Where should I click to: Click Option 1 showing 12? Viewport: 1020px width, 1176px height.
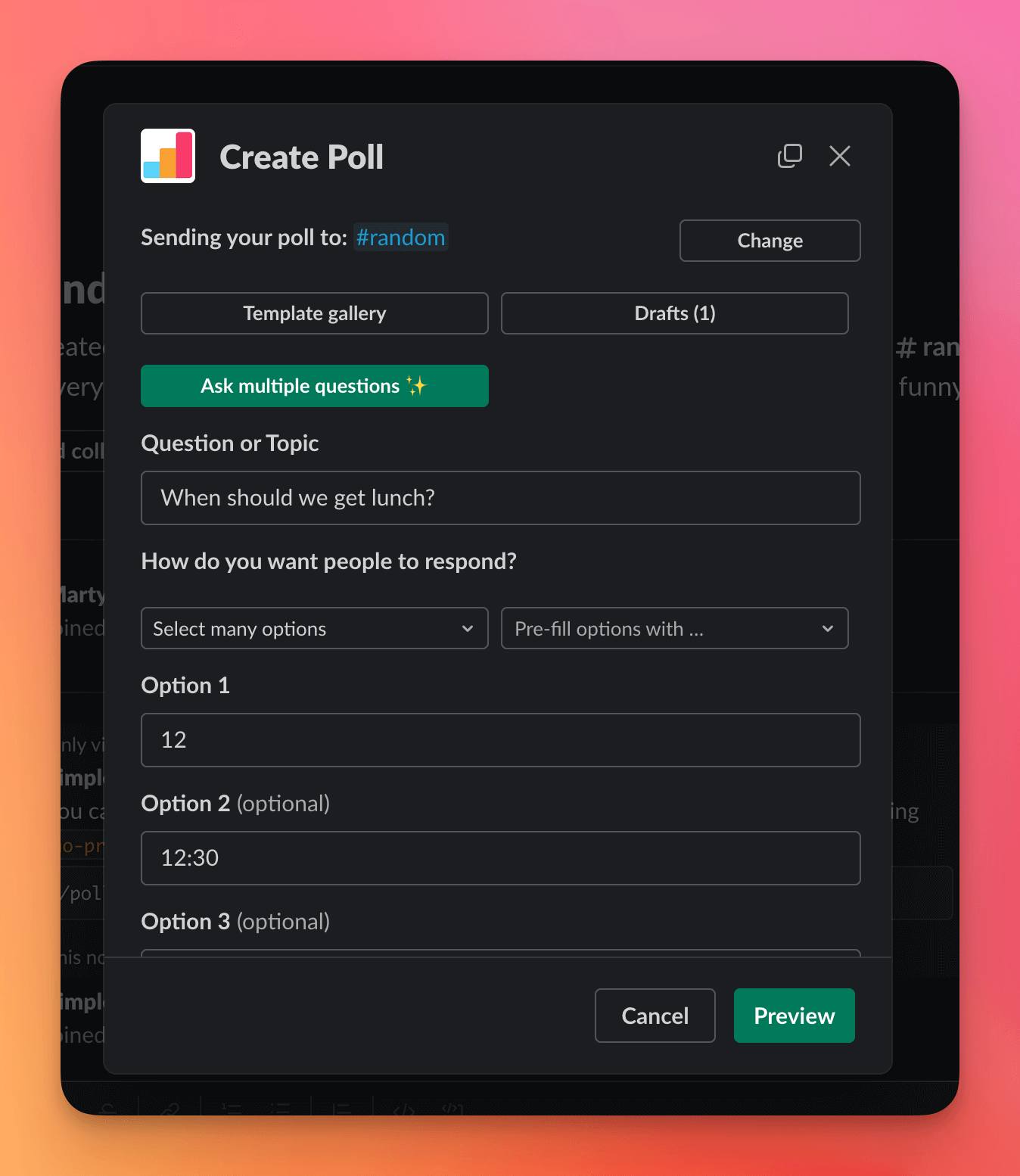click(500, 740)
